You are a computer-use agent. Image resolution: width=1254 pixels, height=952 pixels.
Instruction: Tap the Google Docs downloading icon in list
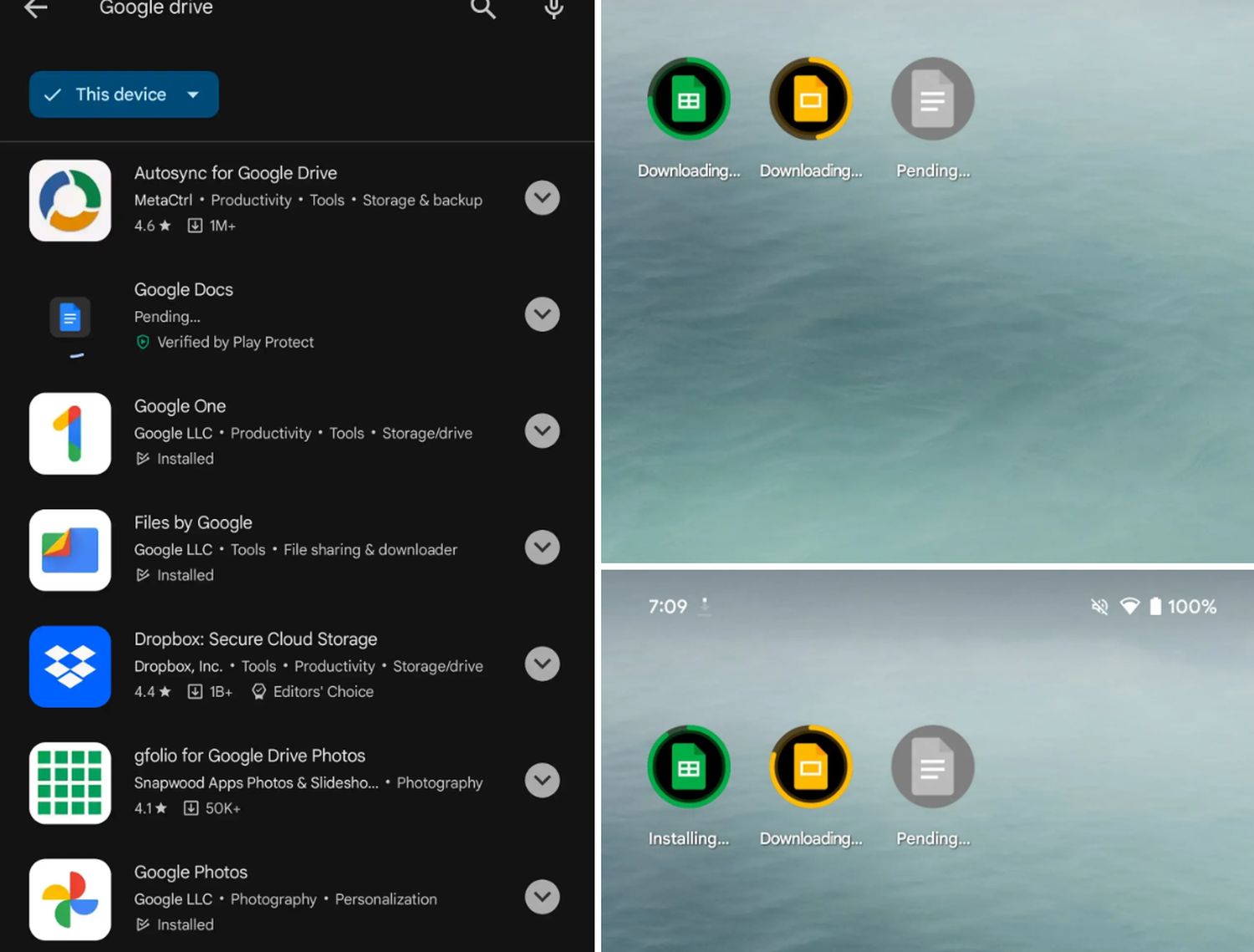pyautogui.click(x=70, y=318)
